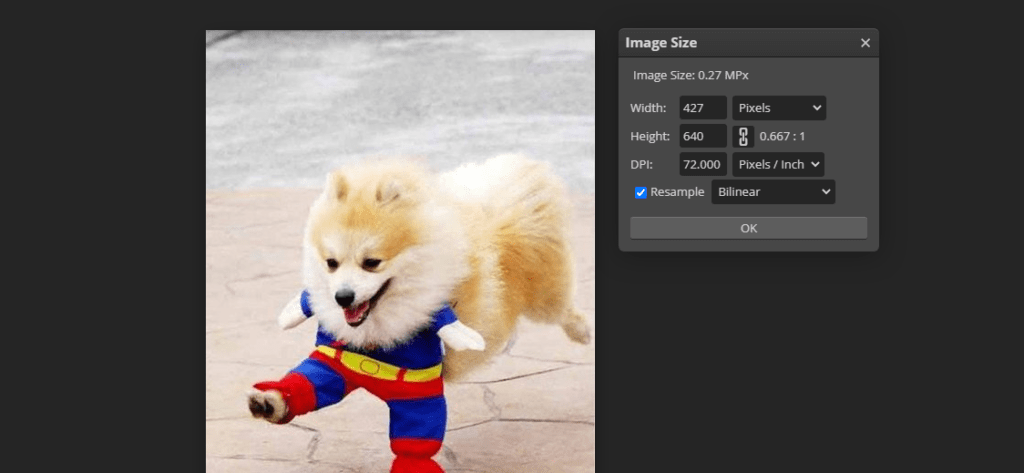The image size is (1024, 473).
Task: Click the dog photo on canvas
Action: tap(400, 252)
